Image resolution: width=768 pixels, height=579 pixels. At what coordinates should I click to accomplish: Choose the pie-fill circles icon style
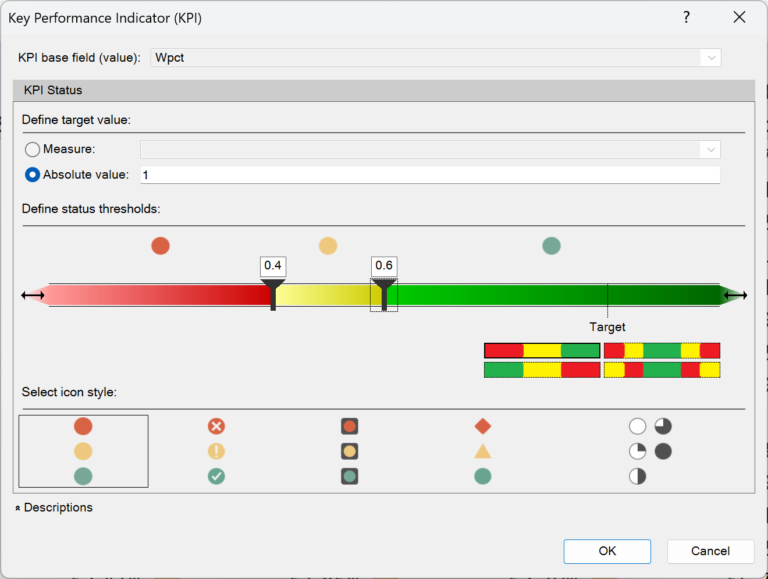point(650,451)
